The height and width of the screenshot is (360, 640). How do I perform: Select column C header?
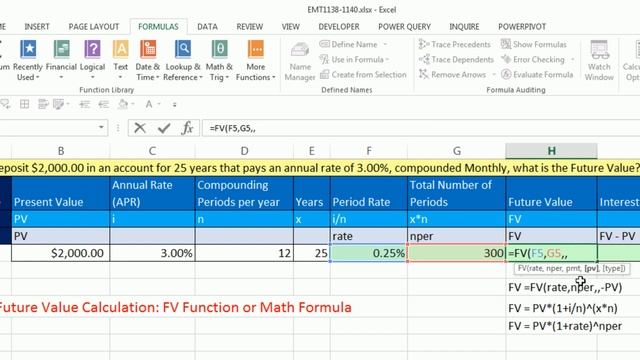coord(152,151)
